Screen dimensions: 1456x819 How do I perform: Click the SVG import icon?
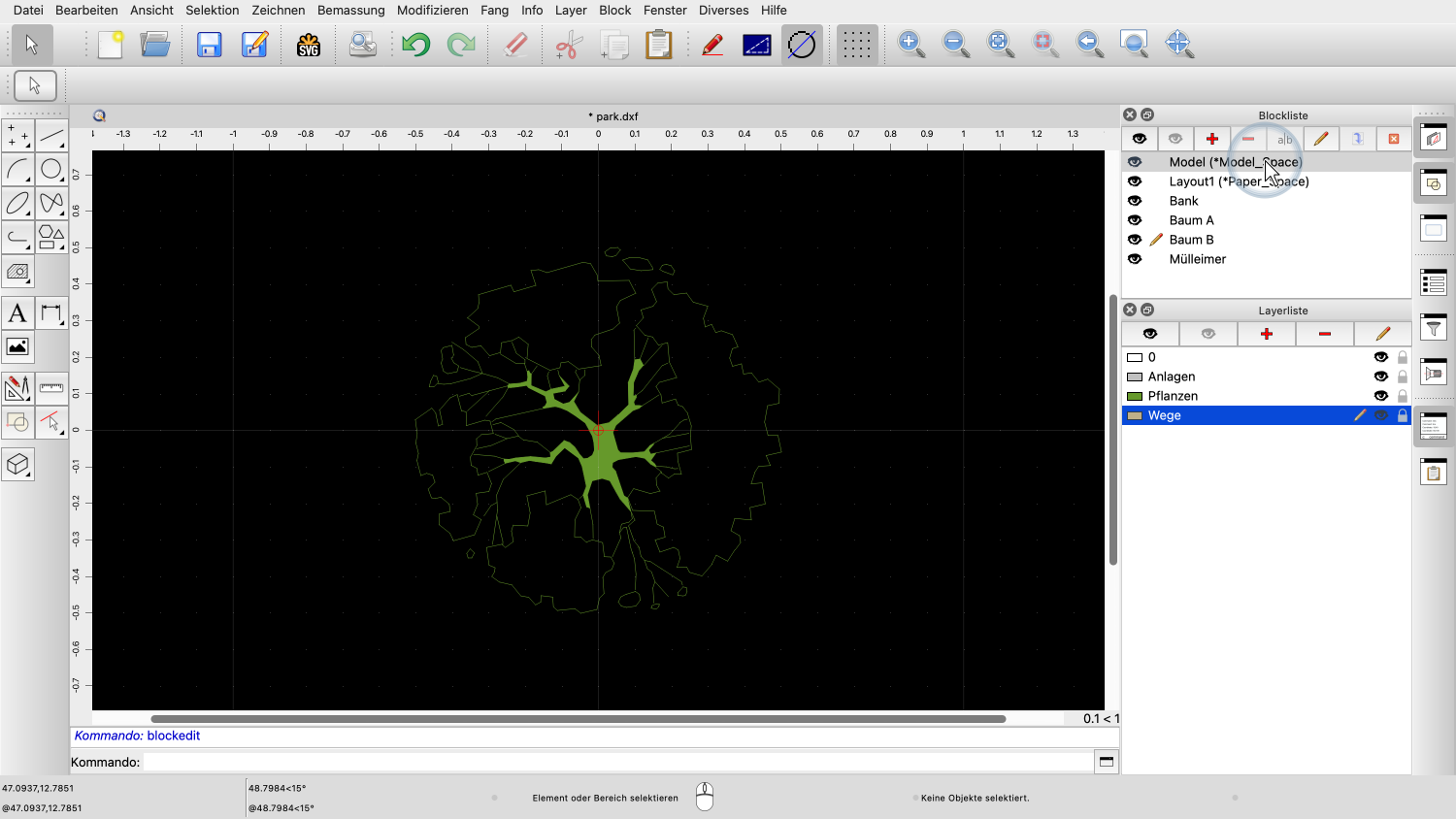(x=309, y=45)
